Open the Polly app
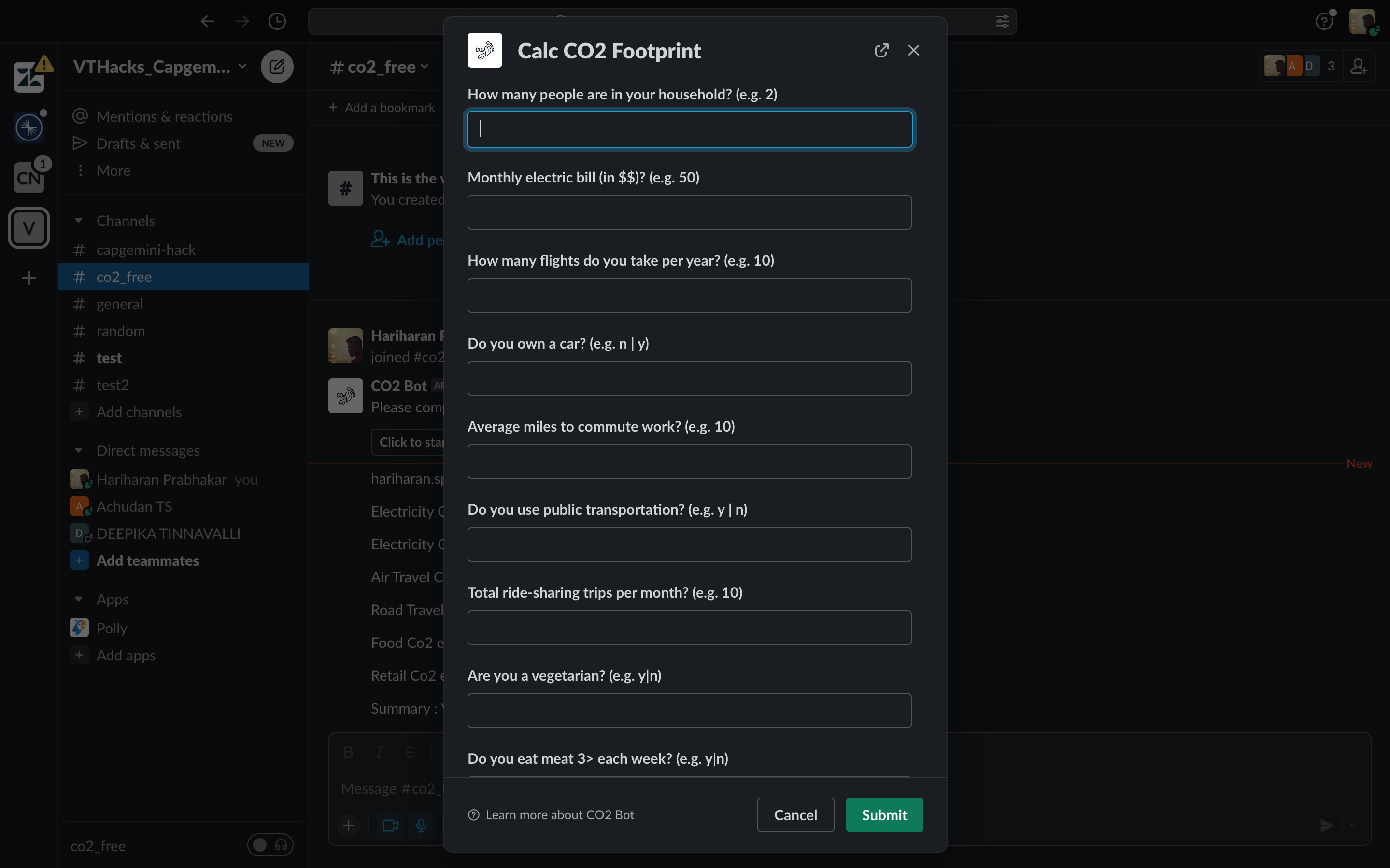 point(112,628)
